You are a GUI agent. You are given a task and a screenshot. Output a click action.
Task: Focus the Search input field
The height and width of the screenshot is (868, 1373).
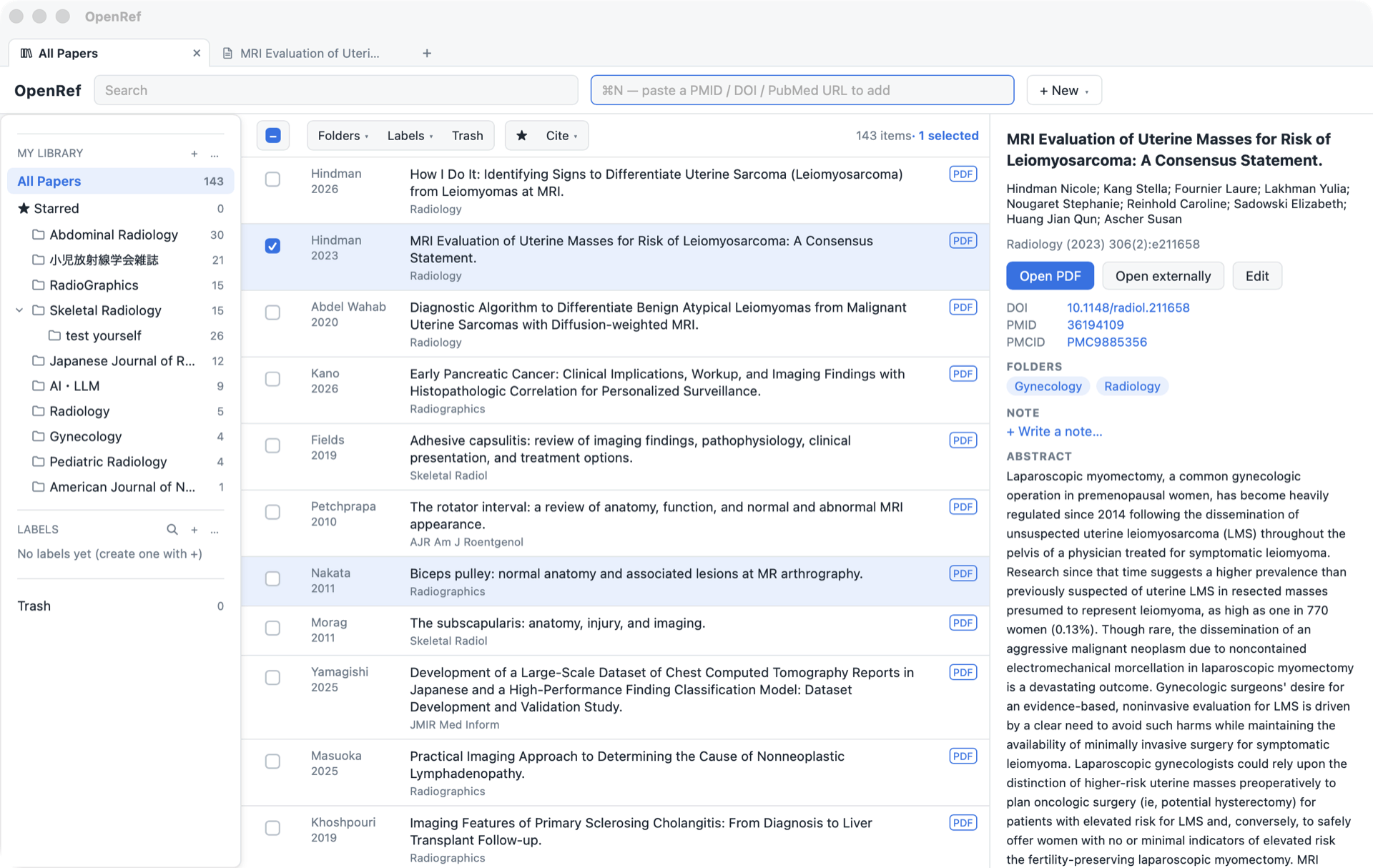pos(336,91)
